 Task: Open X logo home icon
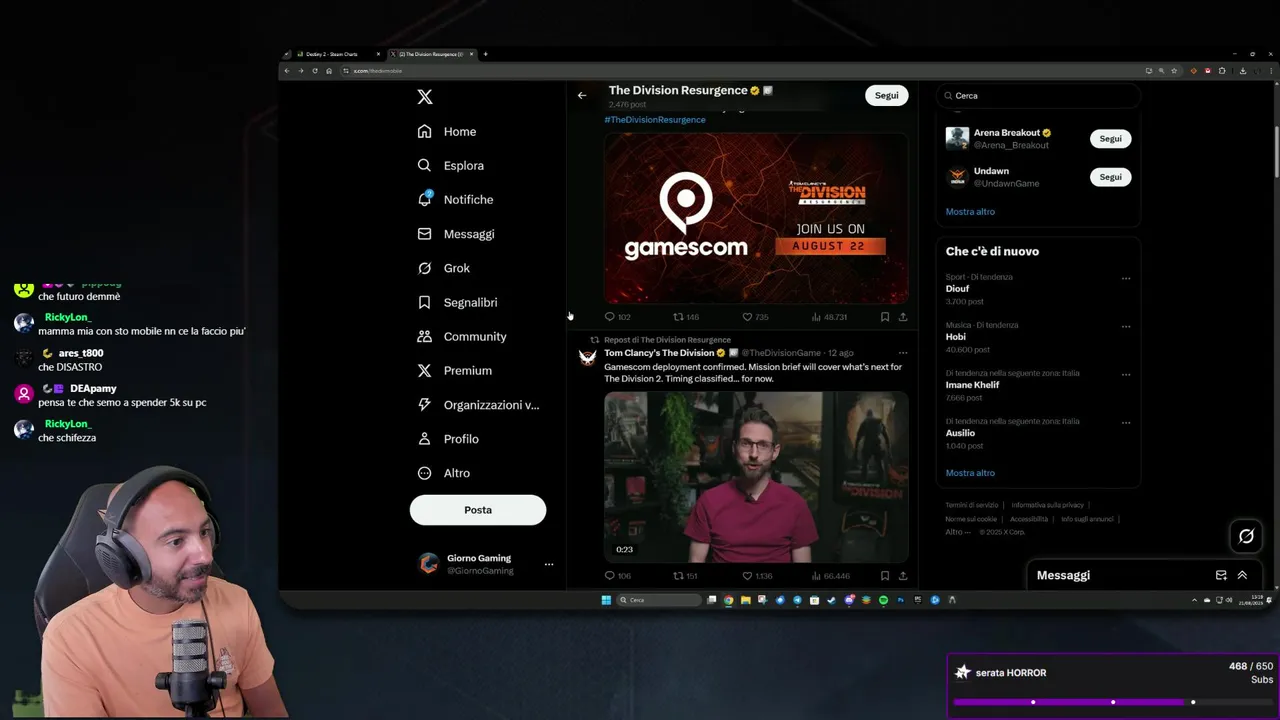pos(425,97)
